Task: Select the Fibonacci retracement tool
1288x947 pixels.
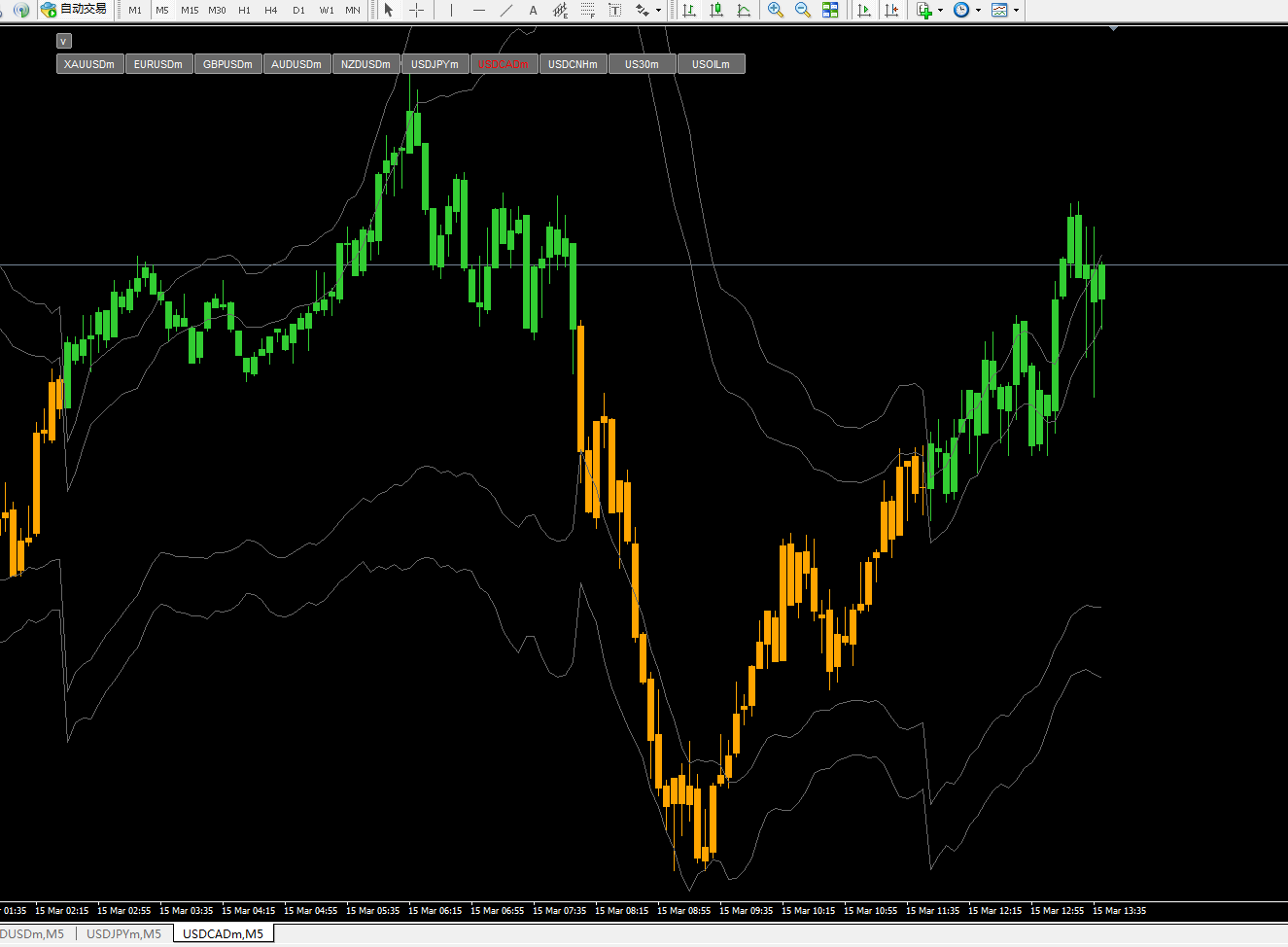Action: 587,10
